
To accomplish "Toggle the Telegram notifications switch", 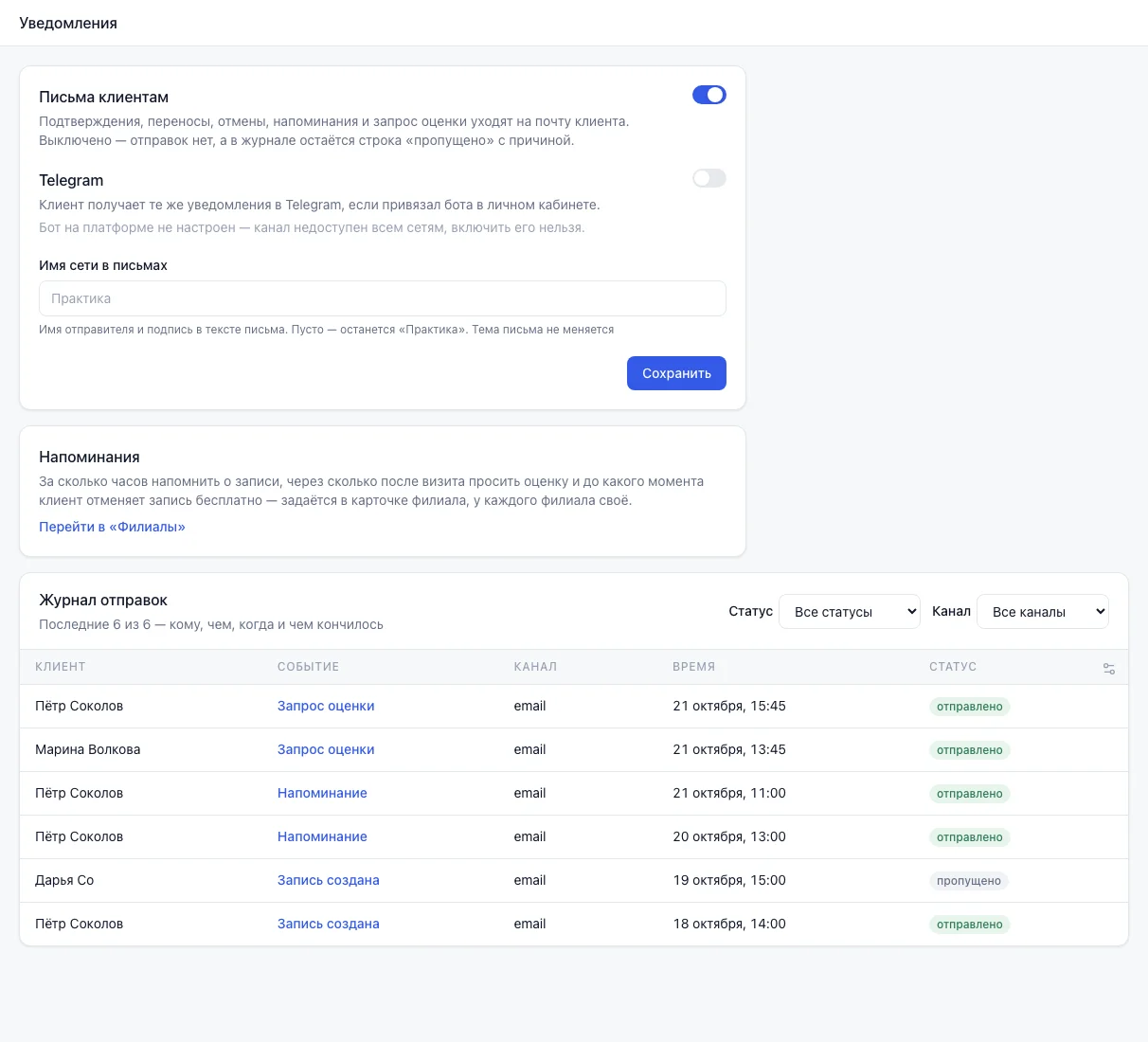I will pyautogui.click(x=709, y=178).
